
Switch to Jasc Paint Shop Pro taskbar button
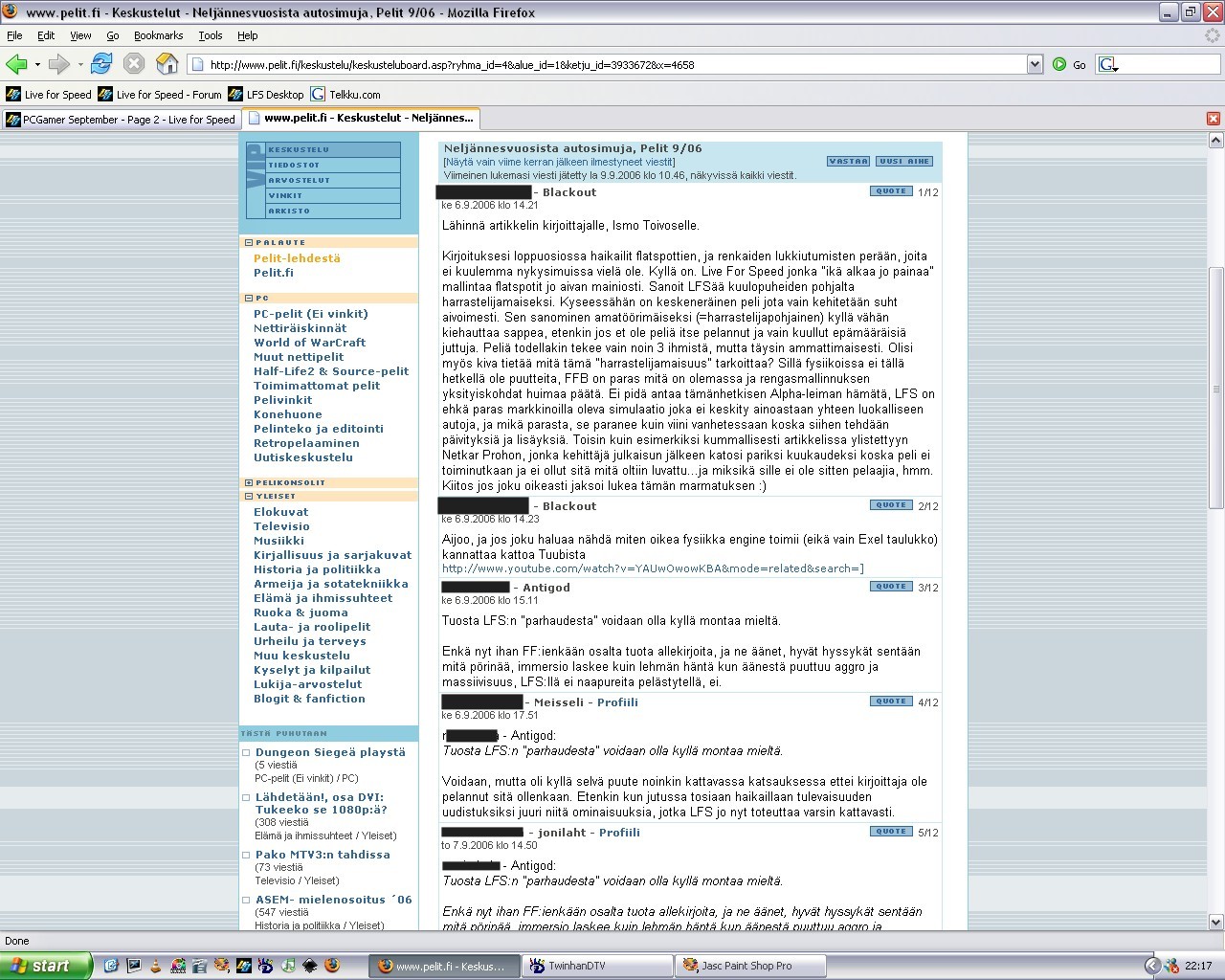pyautogui.click(x=750, y=966)
